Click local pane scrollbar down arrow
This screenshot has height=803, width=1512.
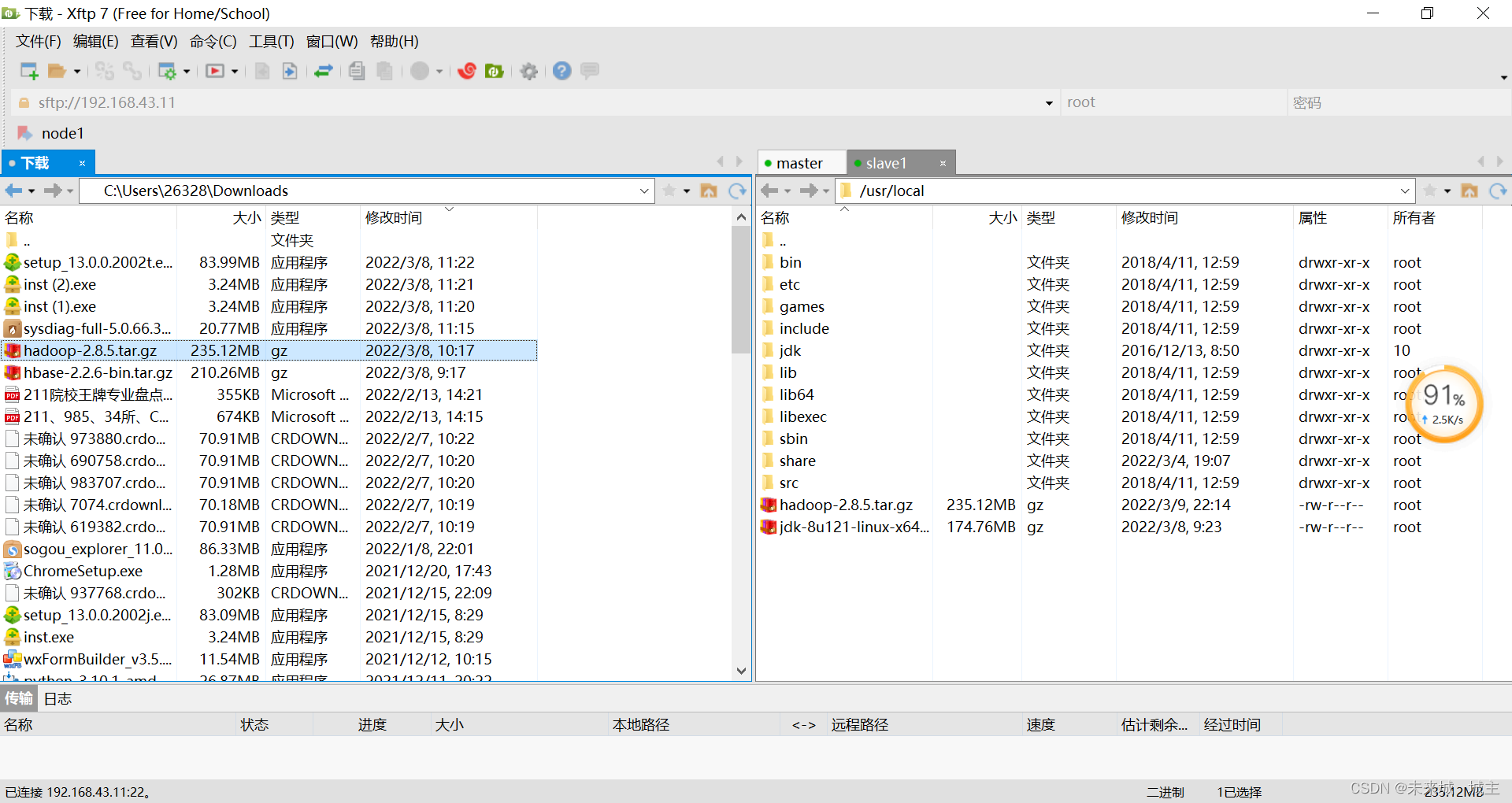741,671
